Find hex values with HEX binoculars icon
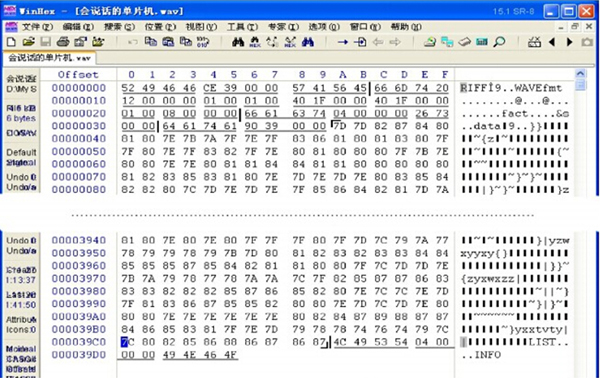Image resolution: width=600 pixels, height=378 pixels. click(255, 42)
